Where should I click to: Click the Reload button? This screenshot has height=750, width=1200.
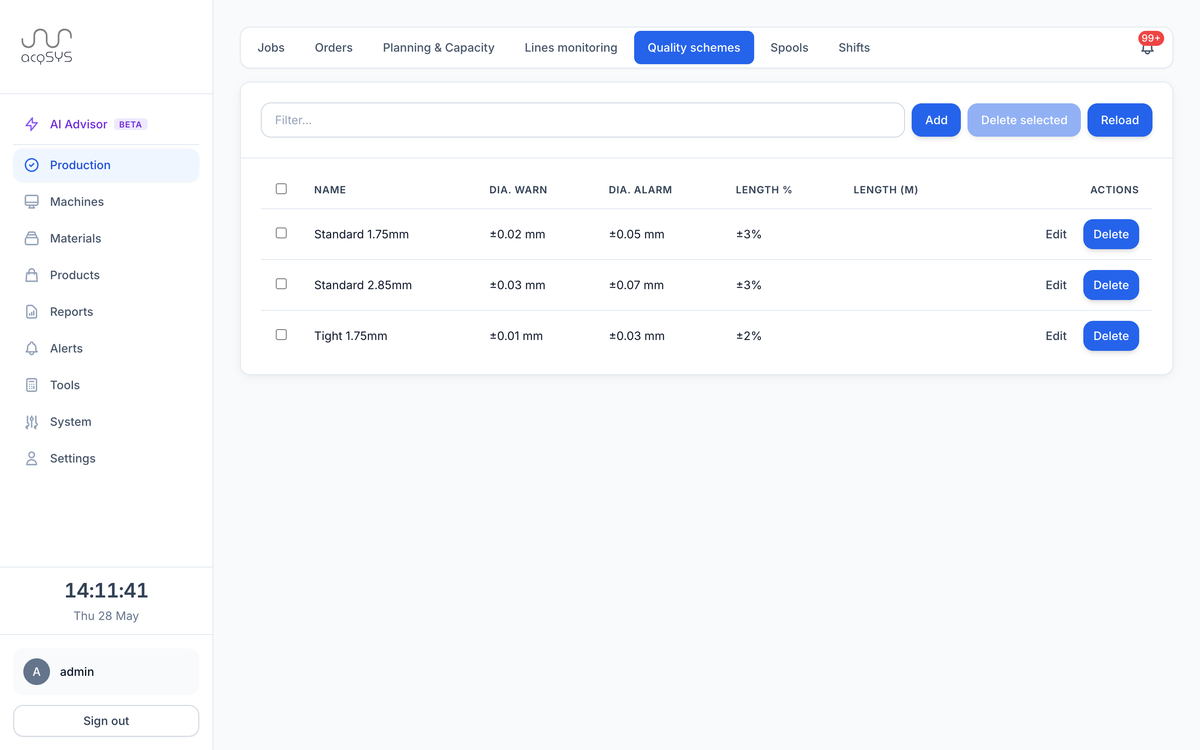click(1120, 120)
